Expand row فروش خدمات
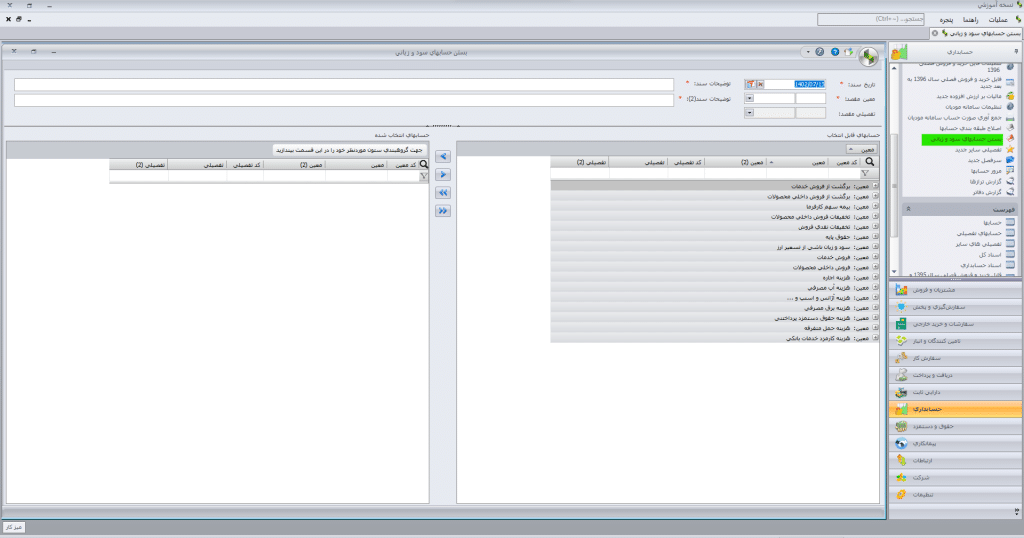This screenshot has height=538, width=1024. pyautogui.click(x=875, y=257)
